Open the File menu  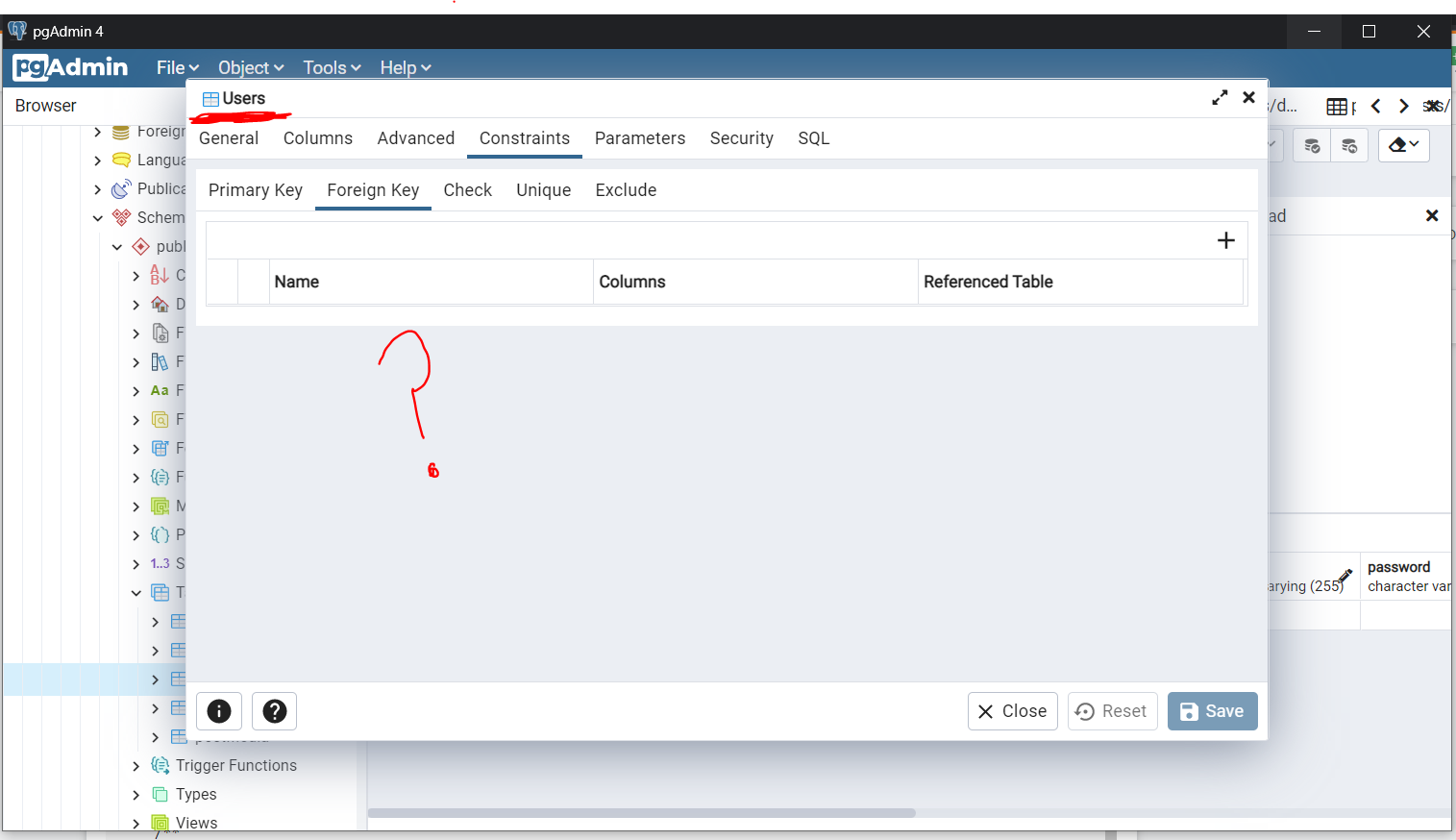178,67
